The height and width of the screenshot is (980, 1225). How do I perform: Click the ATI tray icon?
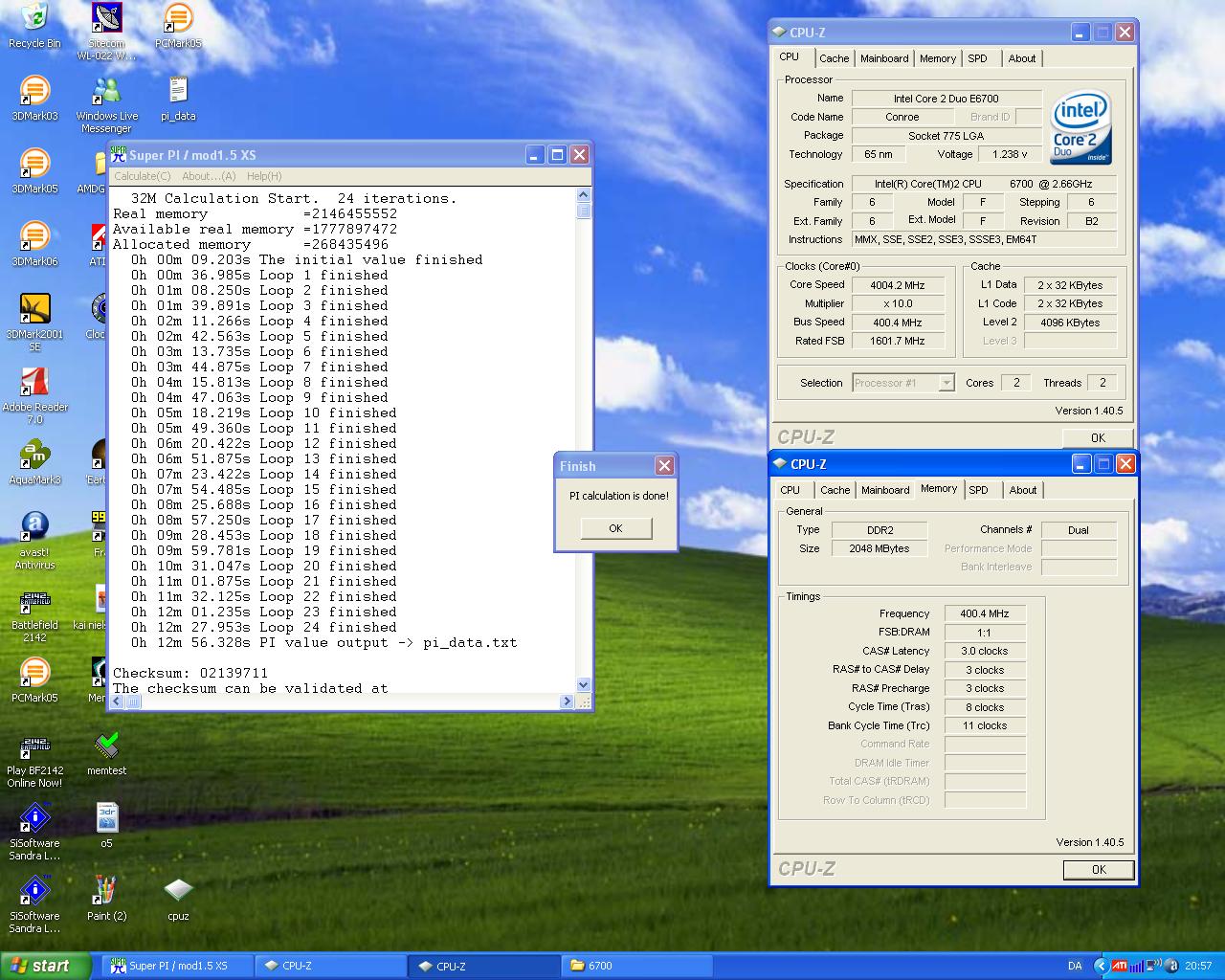[x=1119, y=966]
